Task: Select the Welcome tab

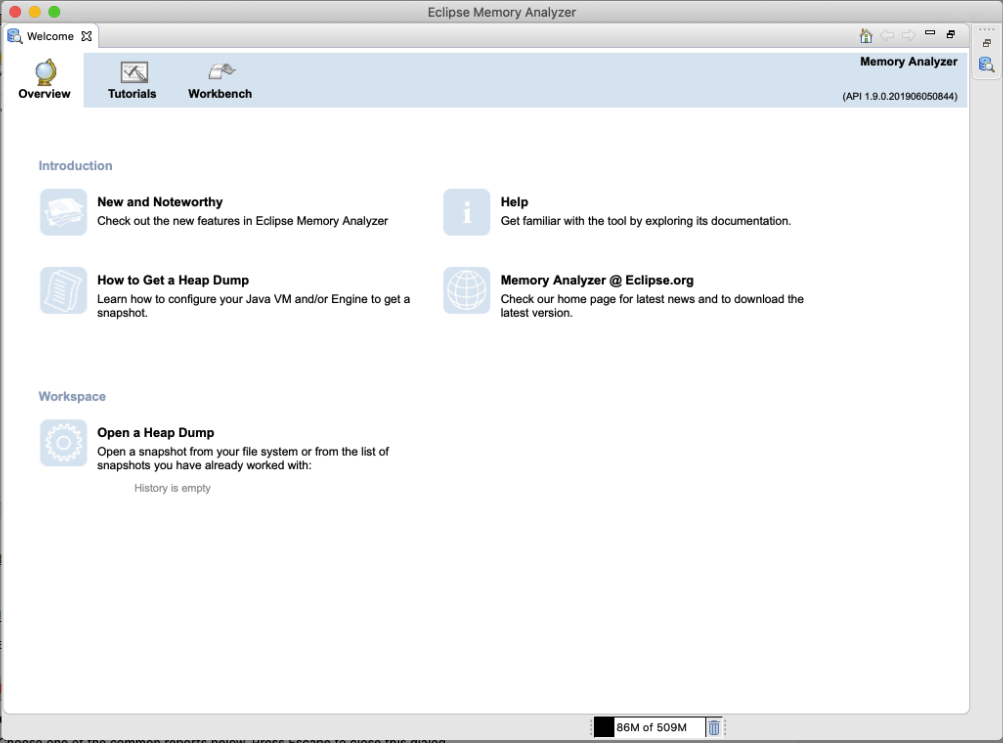Action: tap(50, 36)
